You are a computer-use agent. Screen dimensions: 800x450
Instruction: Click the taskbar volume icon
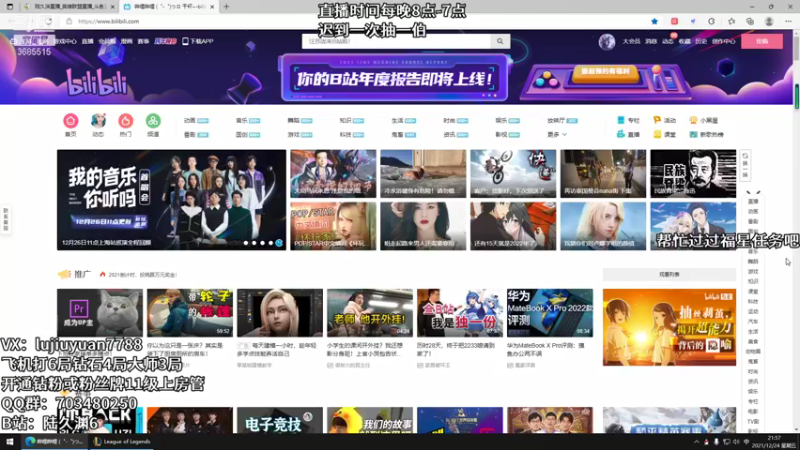[x=736, y=442]
